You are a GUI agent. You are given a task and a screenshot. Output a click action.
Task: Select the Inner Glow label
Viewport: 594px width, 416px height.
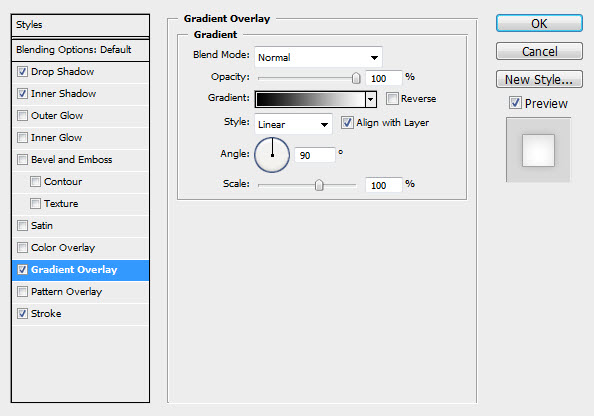pos(56,138)
